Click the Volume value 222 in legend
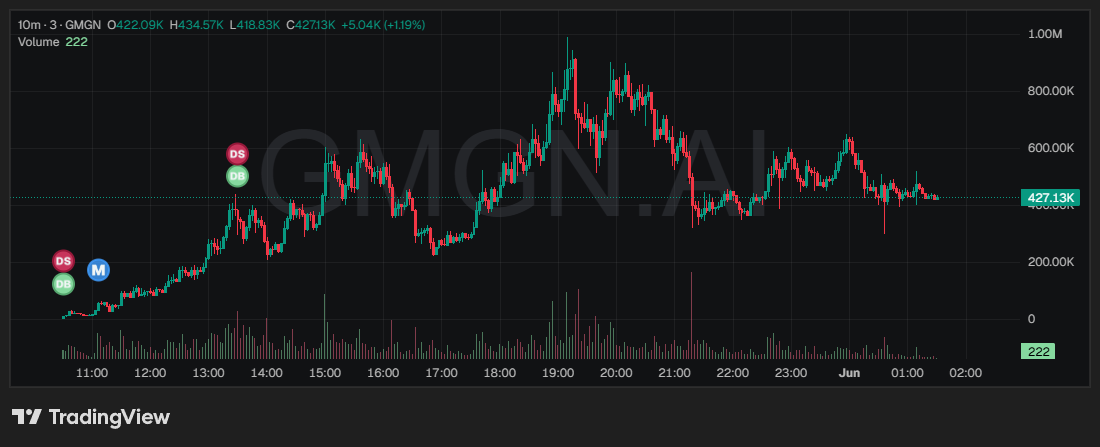The image size is (1100, 447). (76, 41)
